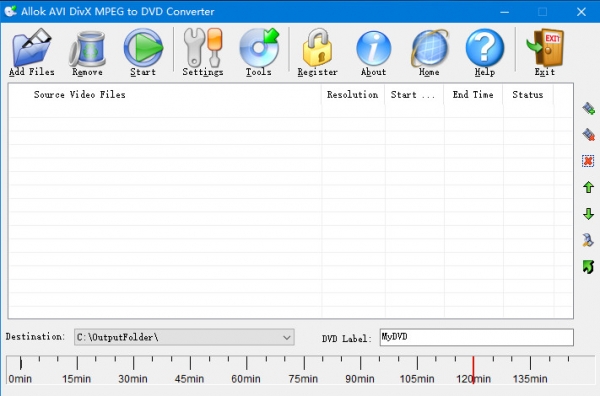
Task: Click the 0min mark on the timeline
Action: coord(20,379)
